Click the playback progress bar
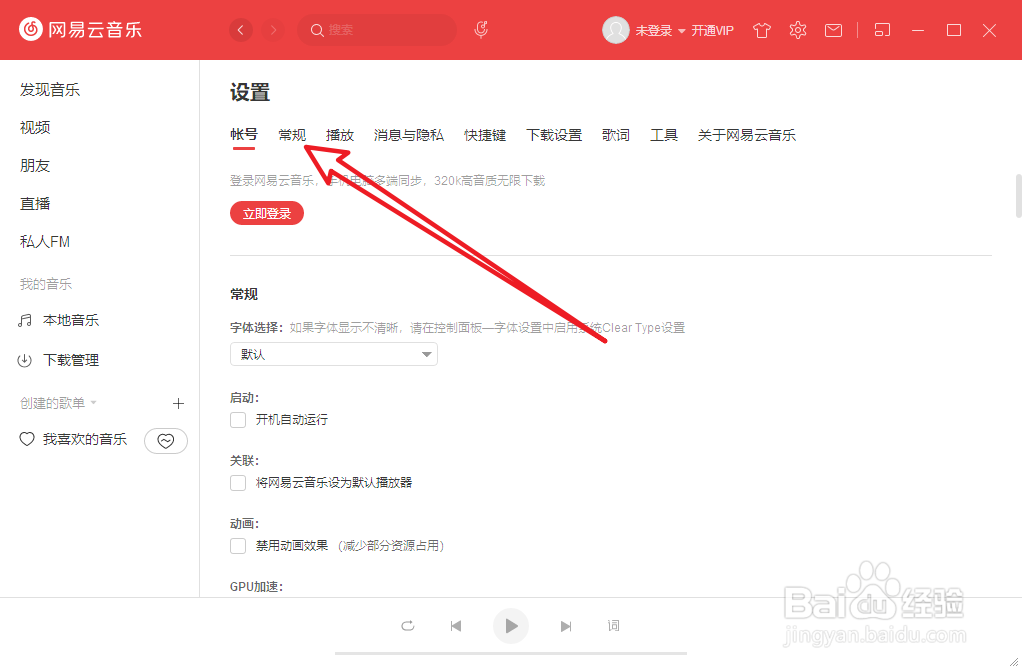Screen dimensions: 1022x670 coord(511,653)
